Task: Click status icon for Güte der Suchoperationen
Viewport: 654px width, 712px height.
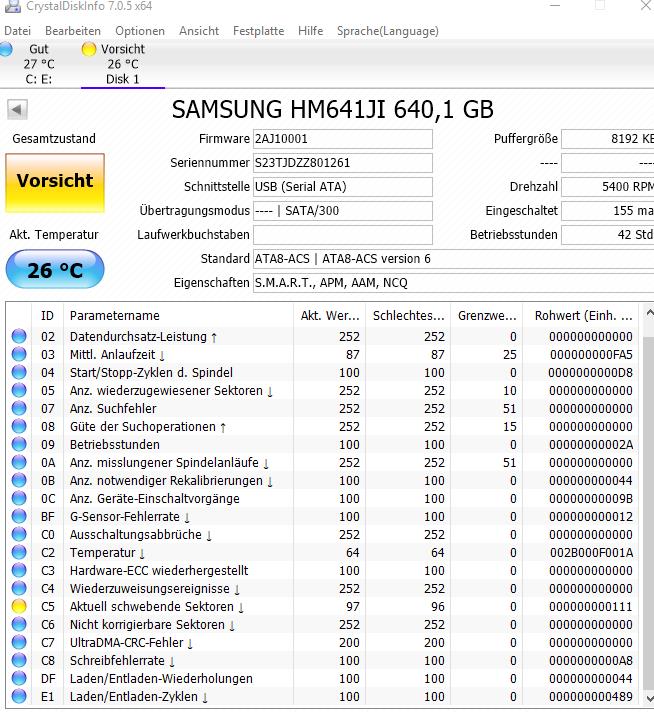Action: click(19, 426)
